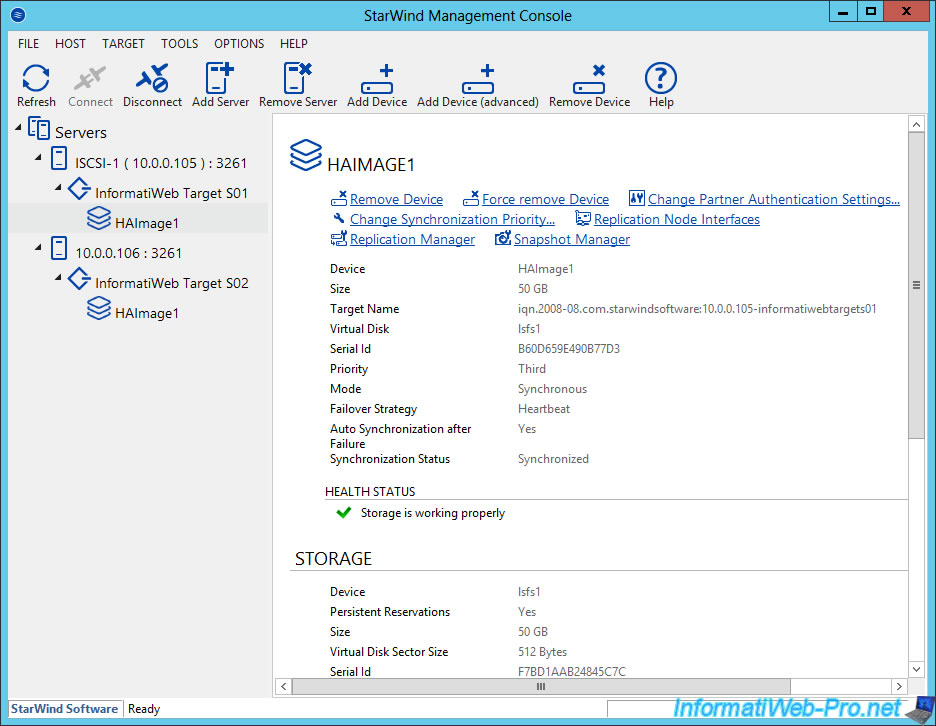Click the Remove Device toolbar icon
This screenshot has height=726, width=936.
[x=589, y=80]
